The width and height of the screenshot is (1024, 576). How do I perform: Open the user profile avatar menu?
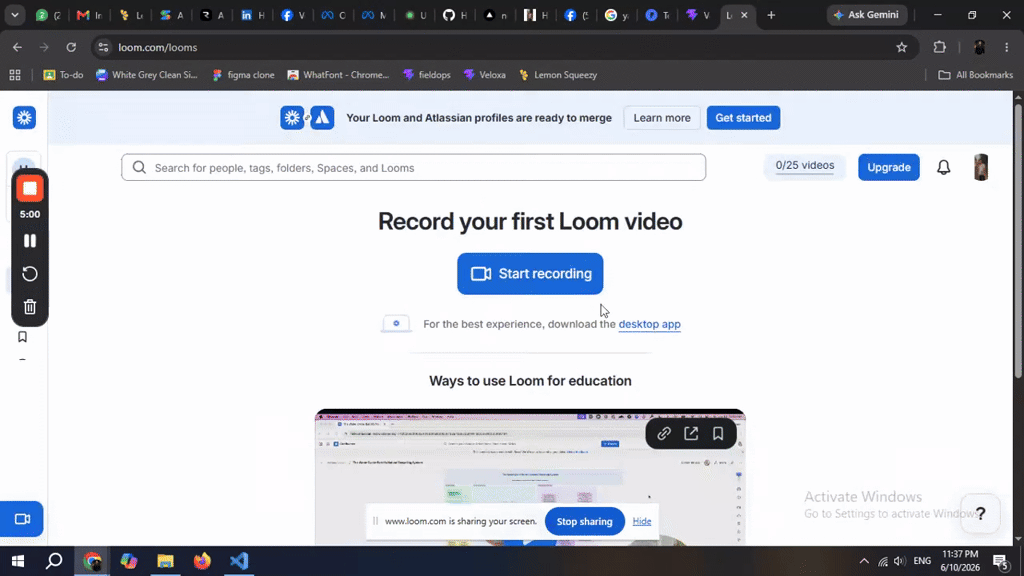point(981,167)
